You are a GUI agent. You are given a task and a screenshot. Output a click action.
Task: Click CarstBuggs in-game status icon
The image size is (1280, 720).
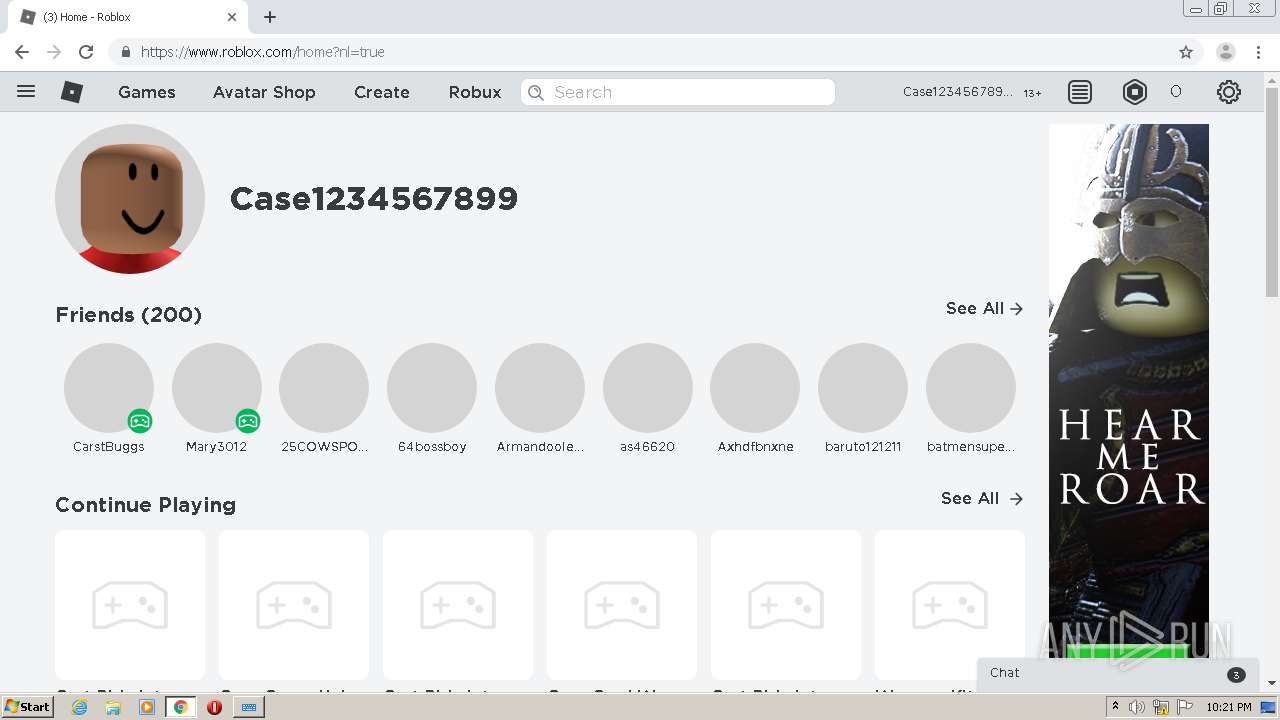click(x=140, y=421)
